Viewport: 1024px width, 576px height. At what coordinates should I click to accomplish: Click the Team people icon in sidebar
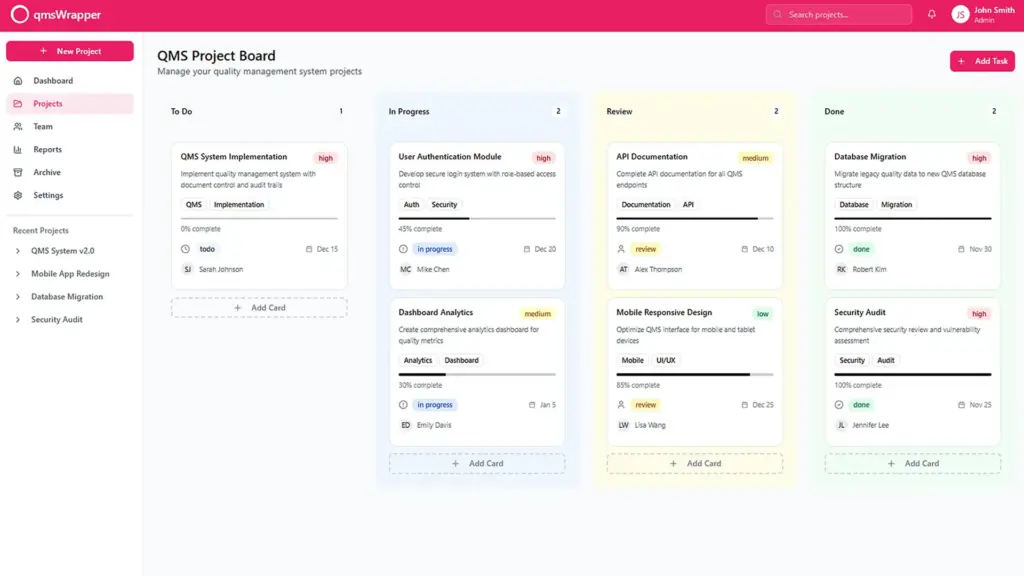(18, 127)
